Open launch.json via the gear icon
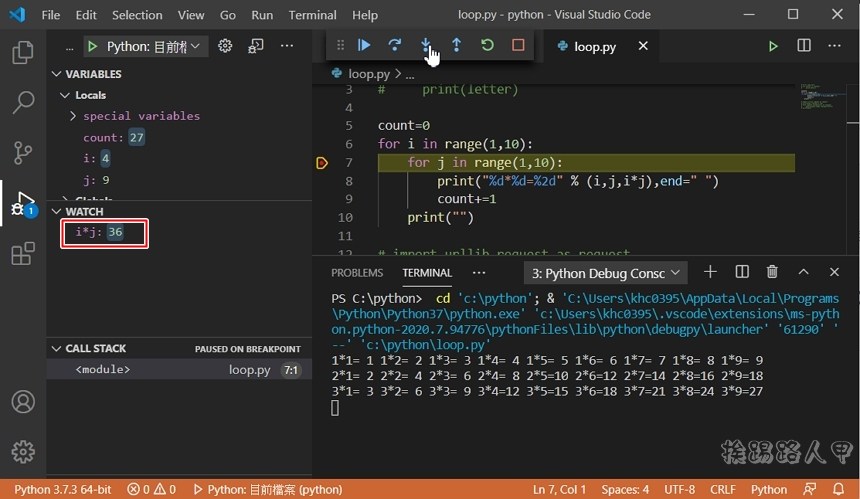Image resolution: width=860 pixels, height=499 pixels. point(225,46)
